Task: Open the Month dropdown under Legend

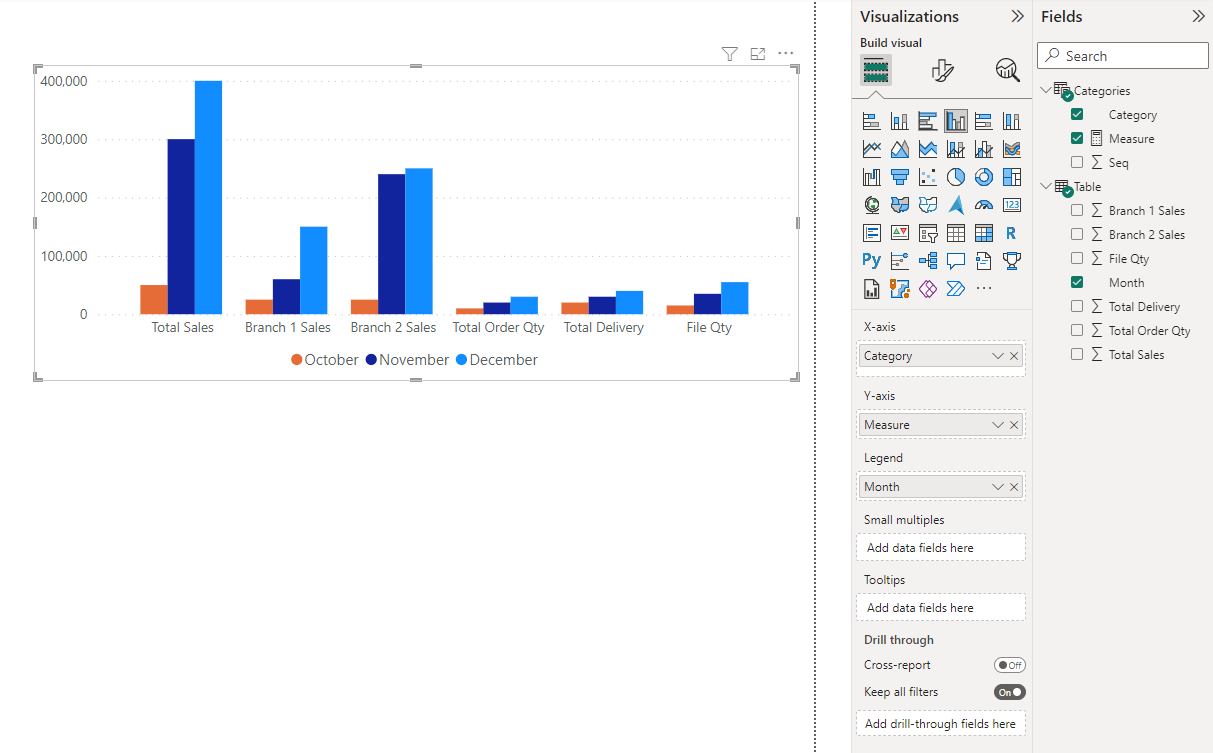Action: (x=997, y=486)
